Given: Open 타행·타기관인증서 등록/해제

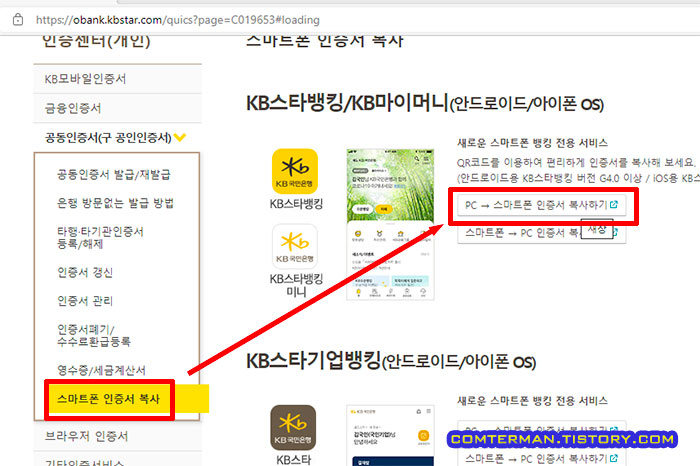Looking at the screenshot, I should pos(100,237).
